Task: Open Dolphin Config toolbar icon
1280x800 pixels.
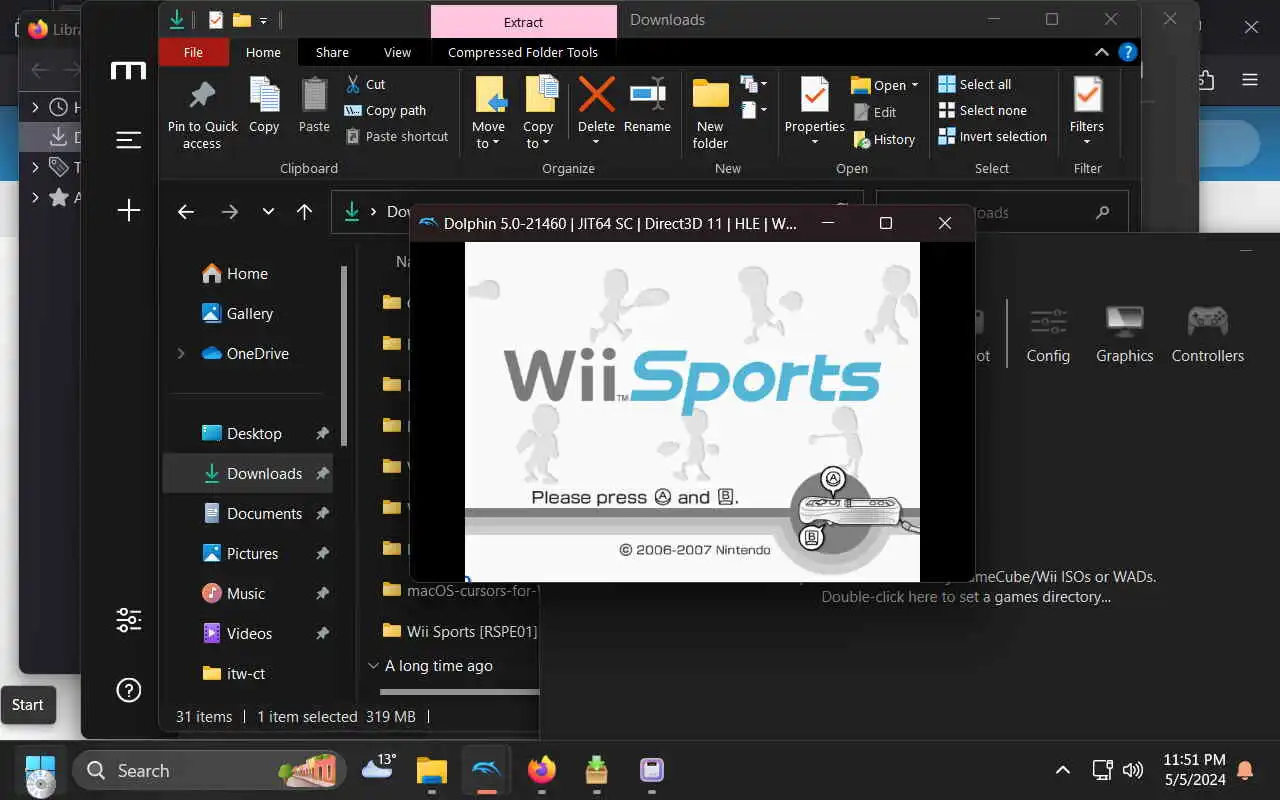Action: 1048,334
